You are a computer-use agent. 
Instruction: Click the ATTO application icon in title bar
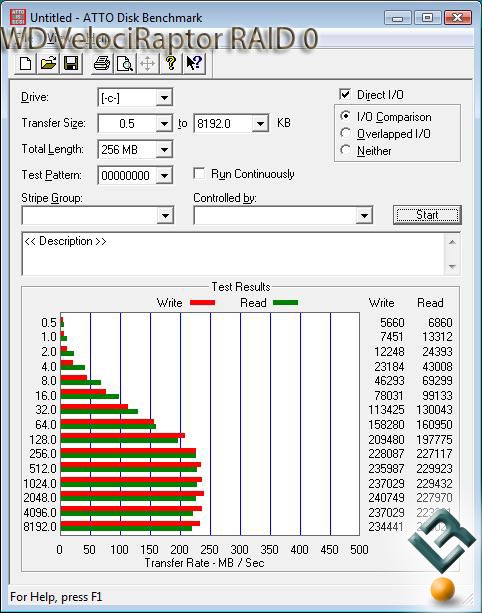17,17
